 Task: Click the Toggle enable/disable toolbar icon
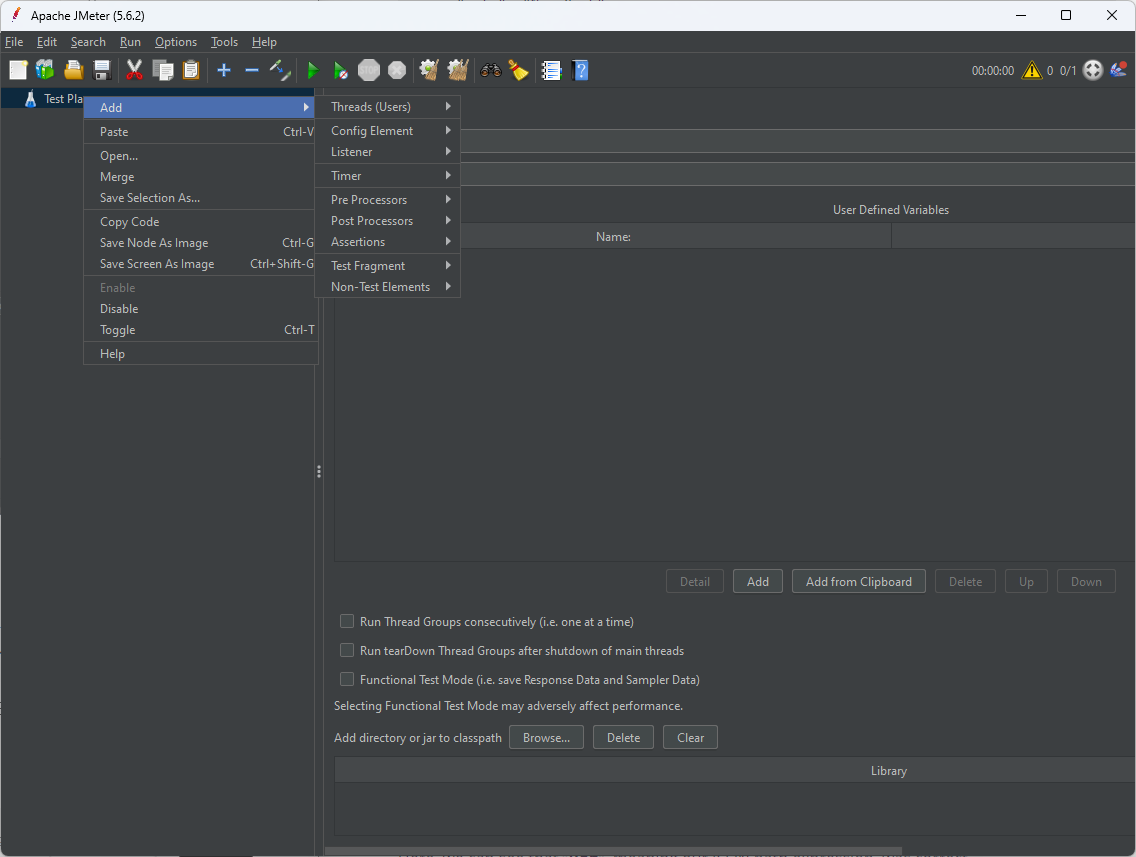pyautogui.click(x=280, y=70)
